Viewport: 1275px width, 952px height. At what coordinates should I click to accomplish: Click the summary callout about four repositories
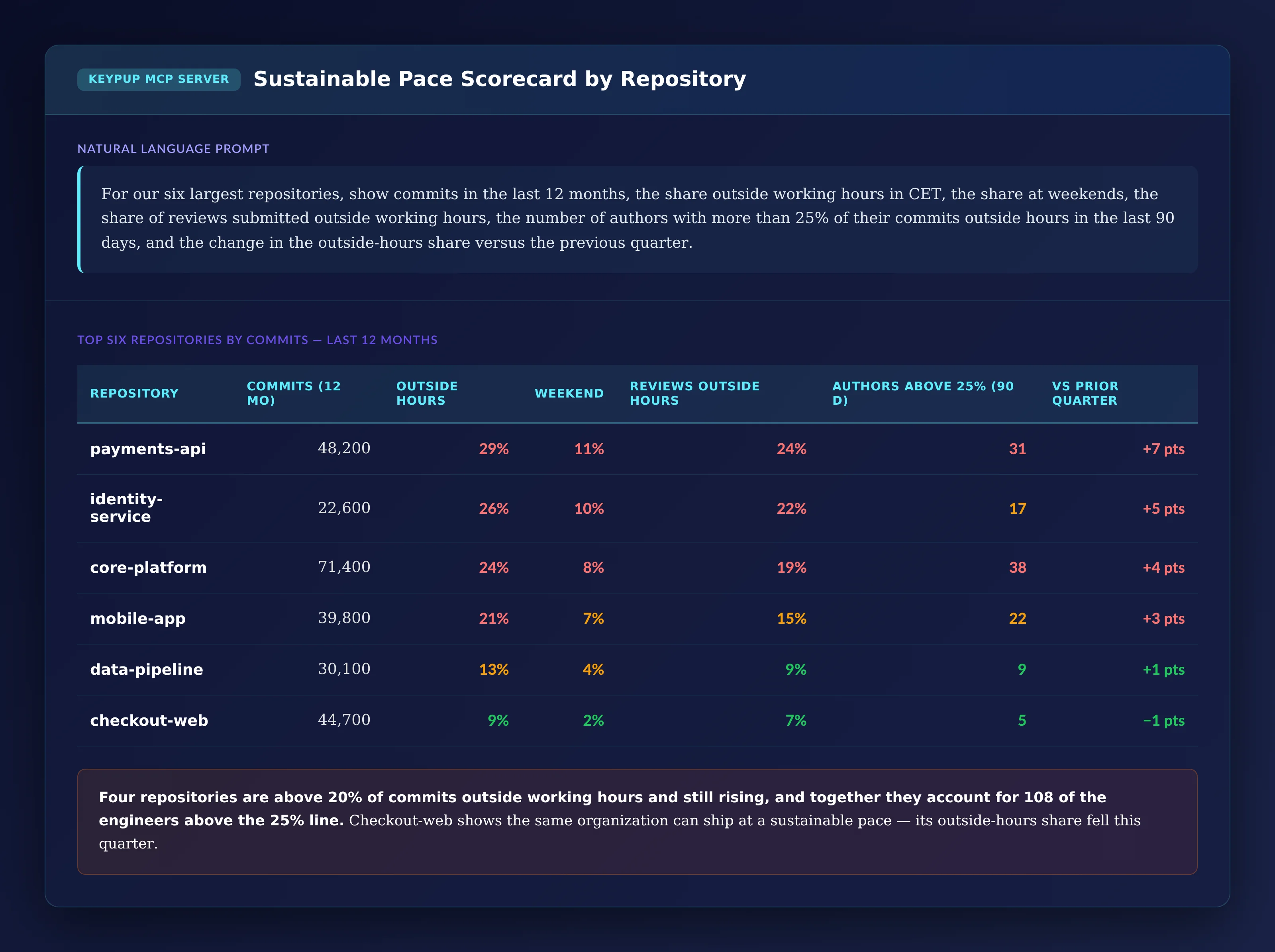637,821
